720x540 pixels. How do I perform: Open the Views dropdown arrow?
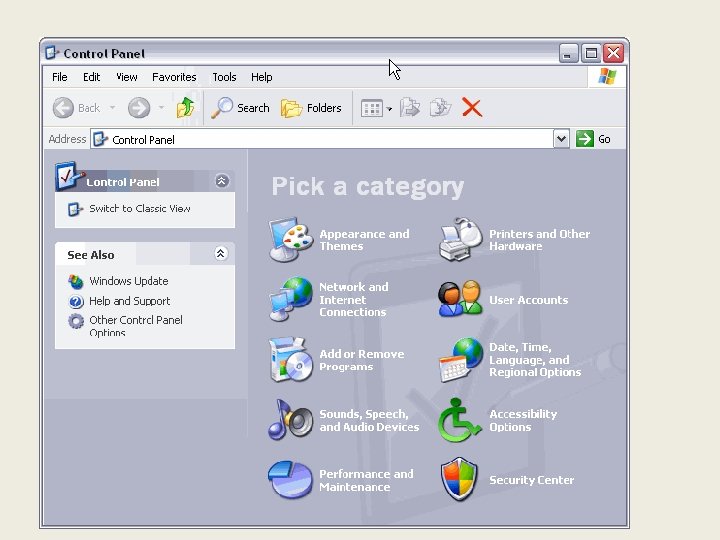(389, 109)
